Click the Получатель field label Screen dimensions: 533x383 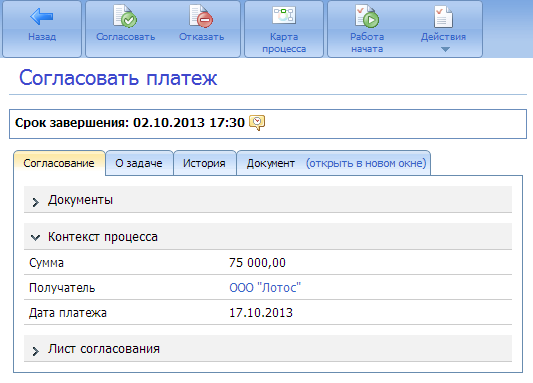pyautogui.click(x=62, y=288)
